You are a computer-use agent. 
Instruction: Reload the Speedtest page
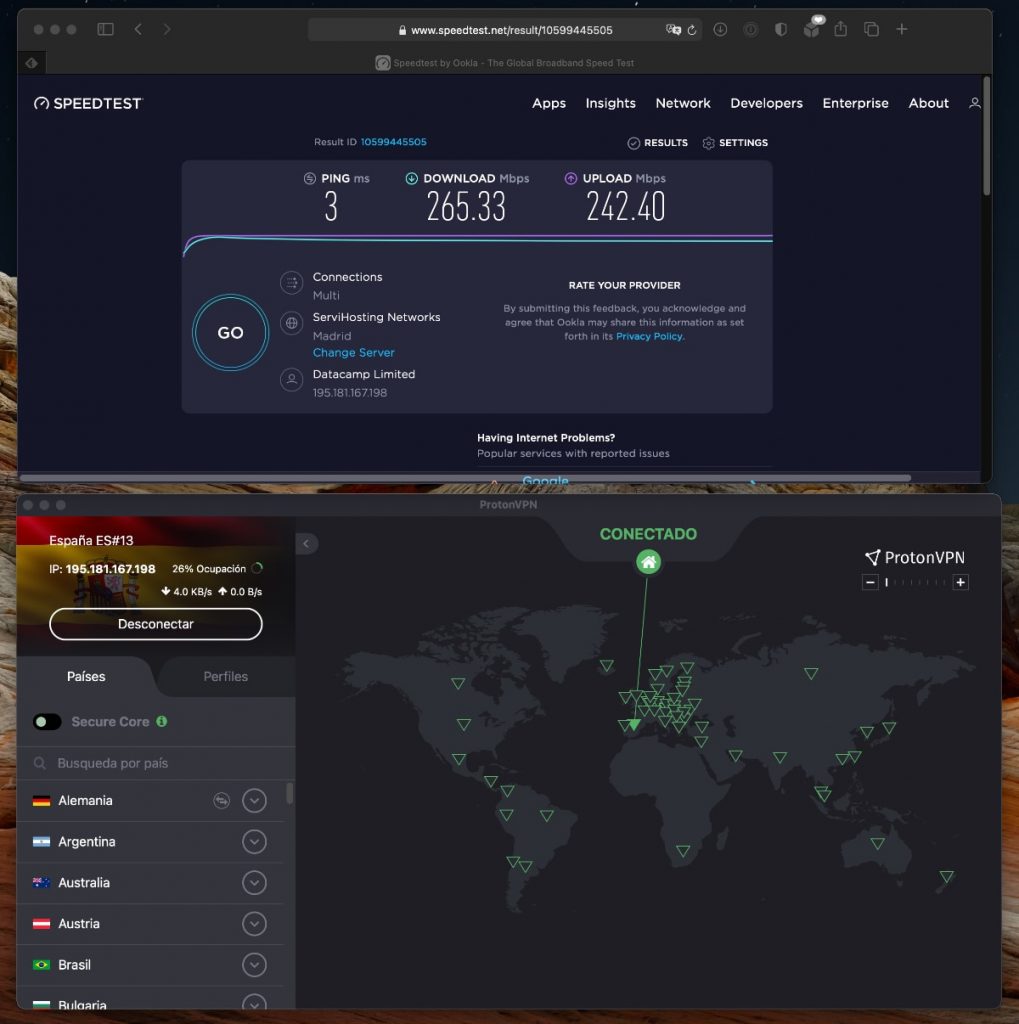tap(692, 30)
